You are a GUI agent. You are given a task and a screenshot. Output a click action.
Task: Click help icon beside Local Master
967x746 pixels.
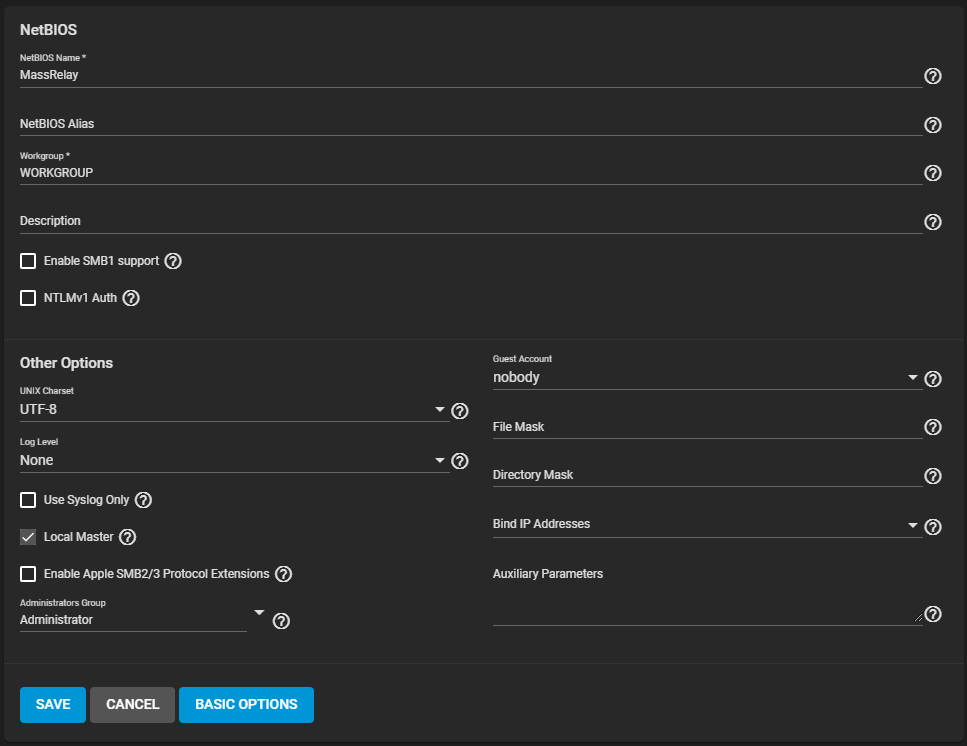point(127,537)
